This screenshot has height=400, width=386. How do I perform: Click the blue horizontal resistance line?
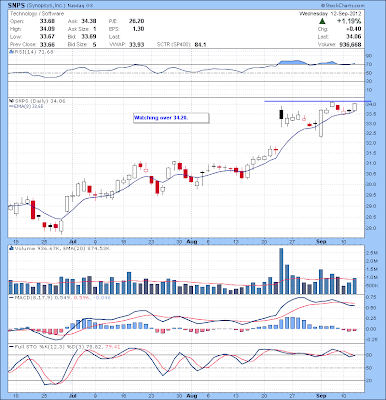point(317,101)
